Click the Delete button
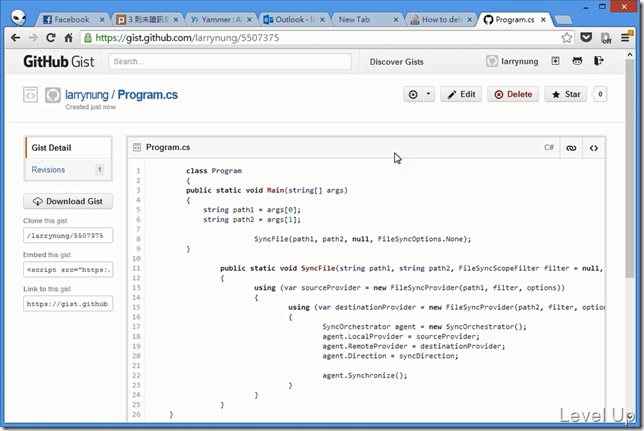This screenshot has height=431, width=644. point(513,94)
